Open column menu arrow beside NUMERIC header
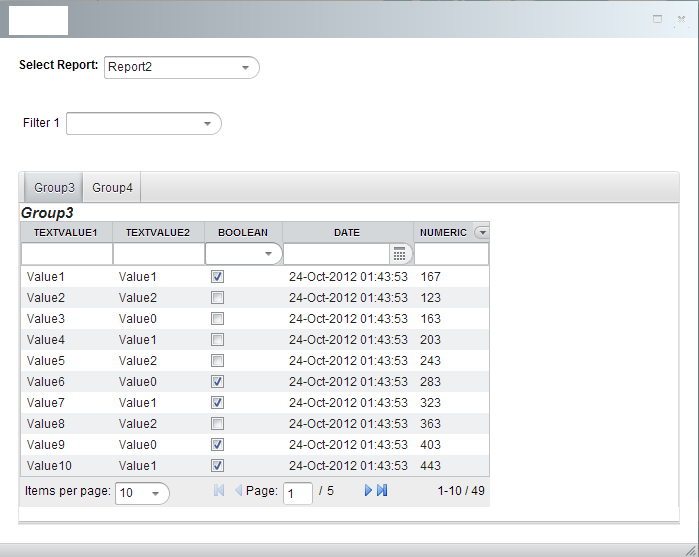Viewport: 699px width, 557px height. coord(482,232)
